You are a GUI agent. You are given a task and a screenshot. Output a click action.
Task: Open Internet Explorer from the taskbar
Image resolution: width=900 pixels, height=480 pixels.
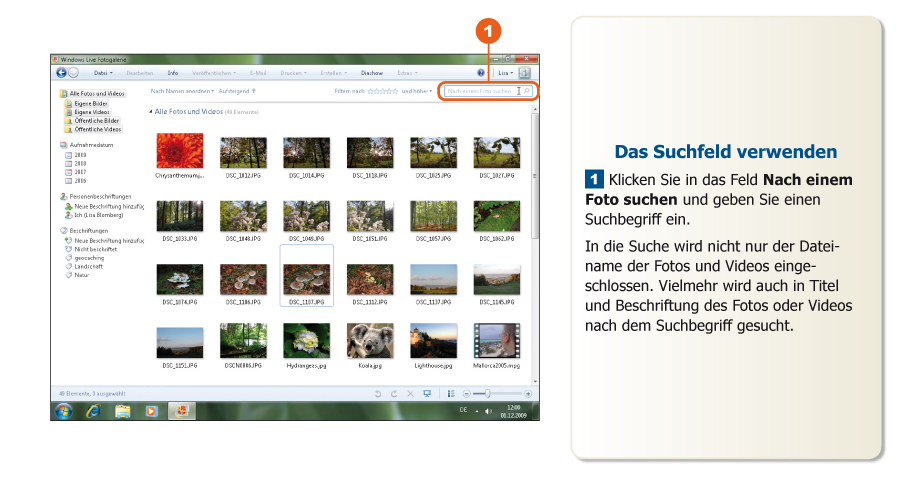tap(93, 410)
